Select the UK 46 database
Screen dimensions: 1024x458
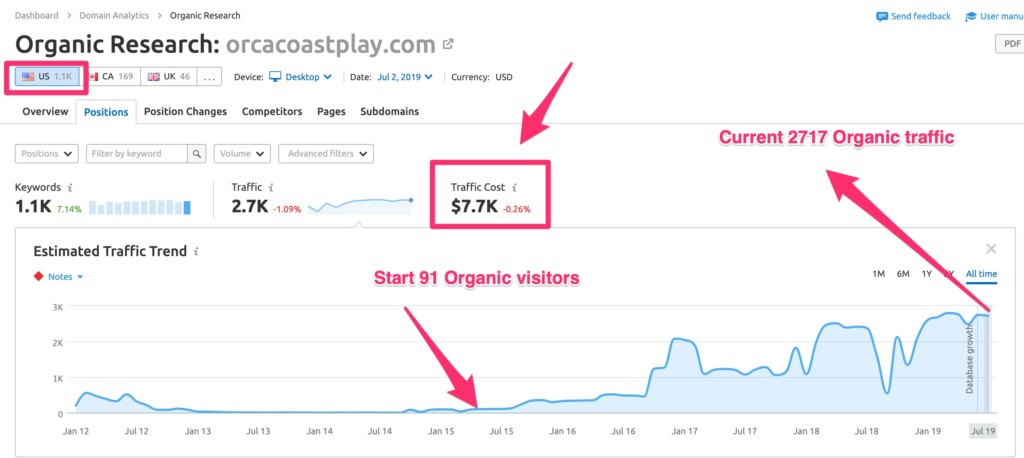pos(168,76)
